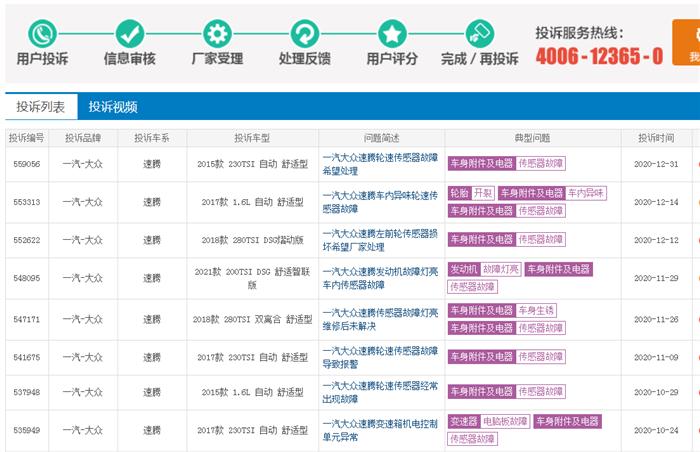
Task: Click complaint number 559056
Action: [x=27, y=164]
